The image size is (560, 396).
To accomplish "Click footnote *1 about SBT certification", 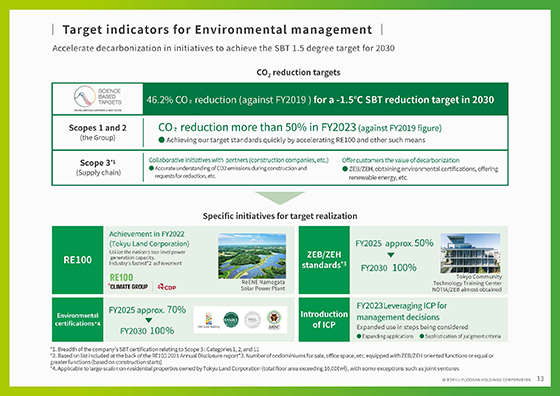I will 155,349.
